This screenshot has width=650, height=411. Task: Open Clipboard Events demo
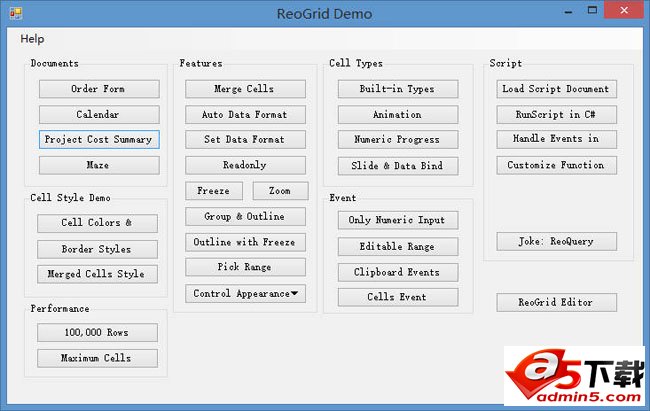click(x=398, y=272)
